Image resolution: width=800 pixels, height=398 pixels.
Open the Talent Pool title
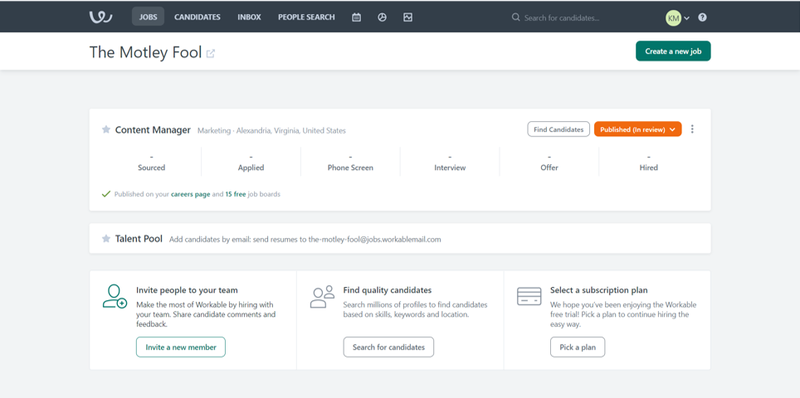coord(139,238)
